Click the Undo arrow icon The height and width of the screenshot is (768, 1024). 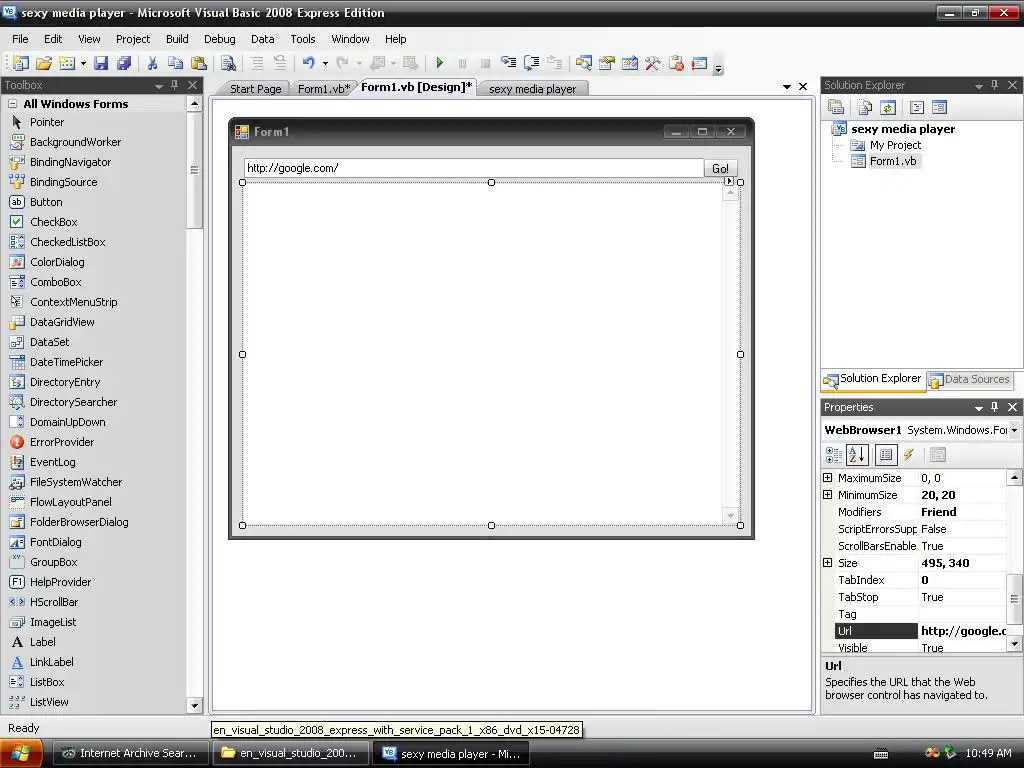click(x=309, y=63)
